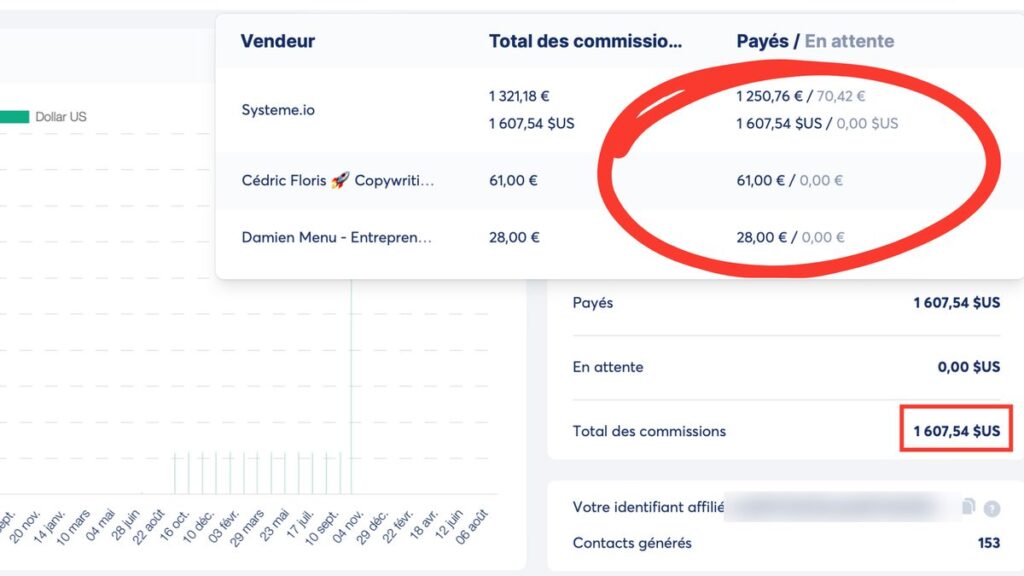Click the 04 nov. chart date label
Viewport: 1024px width, 576px height.
pyautogui.click(x=347, y=526)
